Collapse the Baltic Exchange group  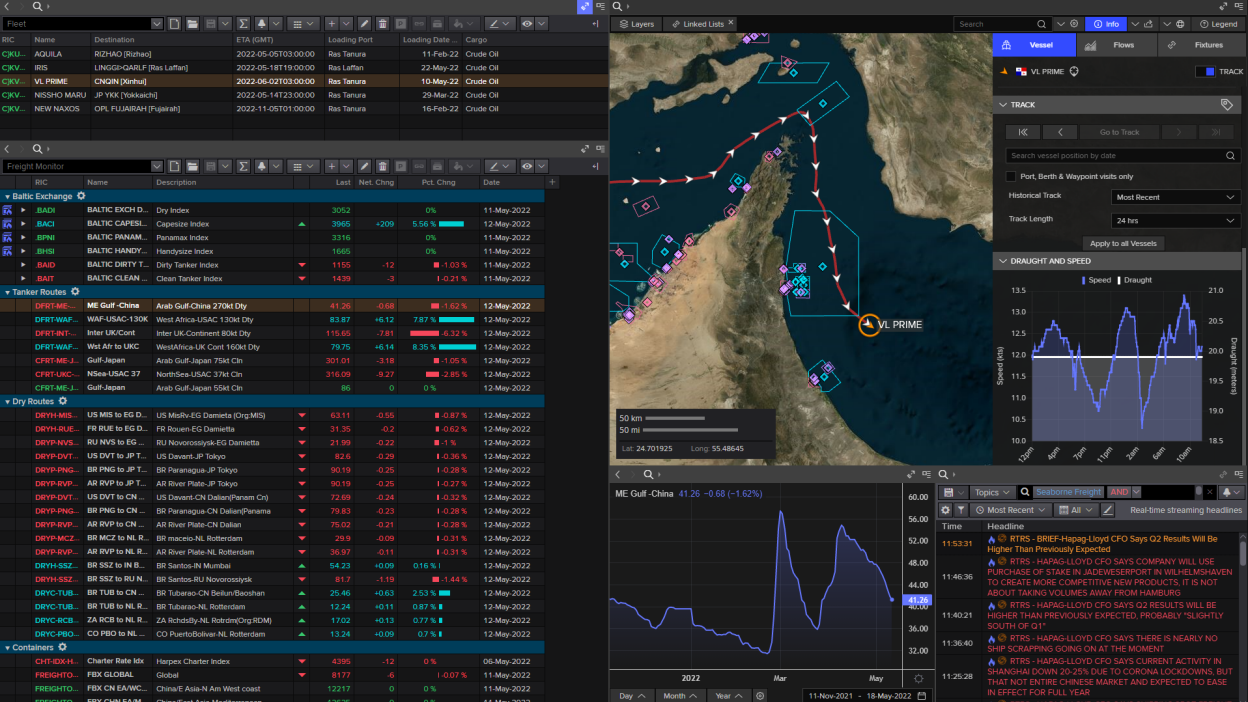coord(7,196)
